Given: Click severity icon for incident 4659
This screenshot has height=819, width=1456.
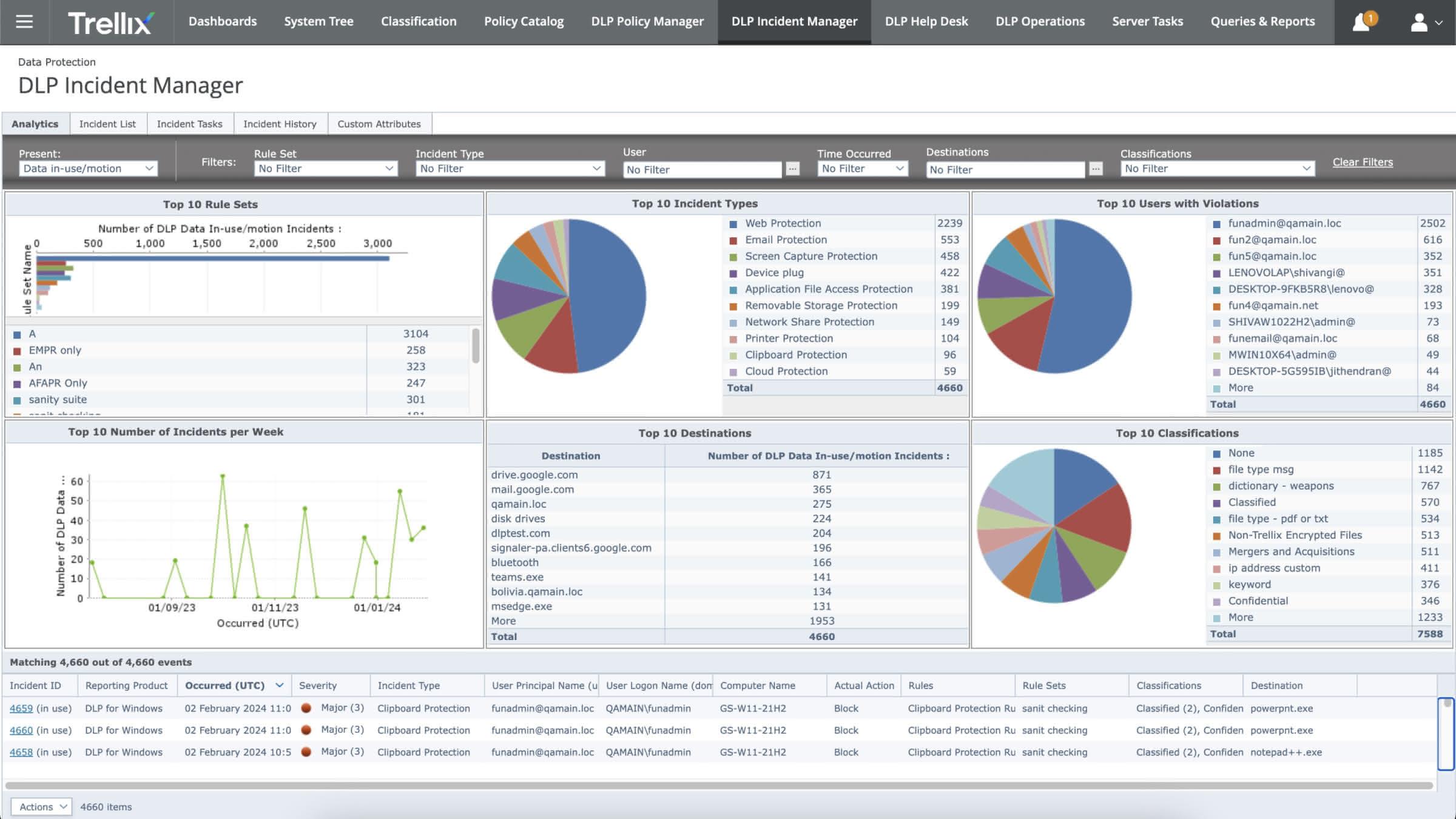Looking at the screenshot, I should pyautogui.click(x=306, y=708).
